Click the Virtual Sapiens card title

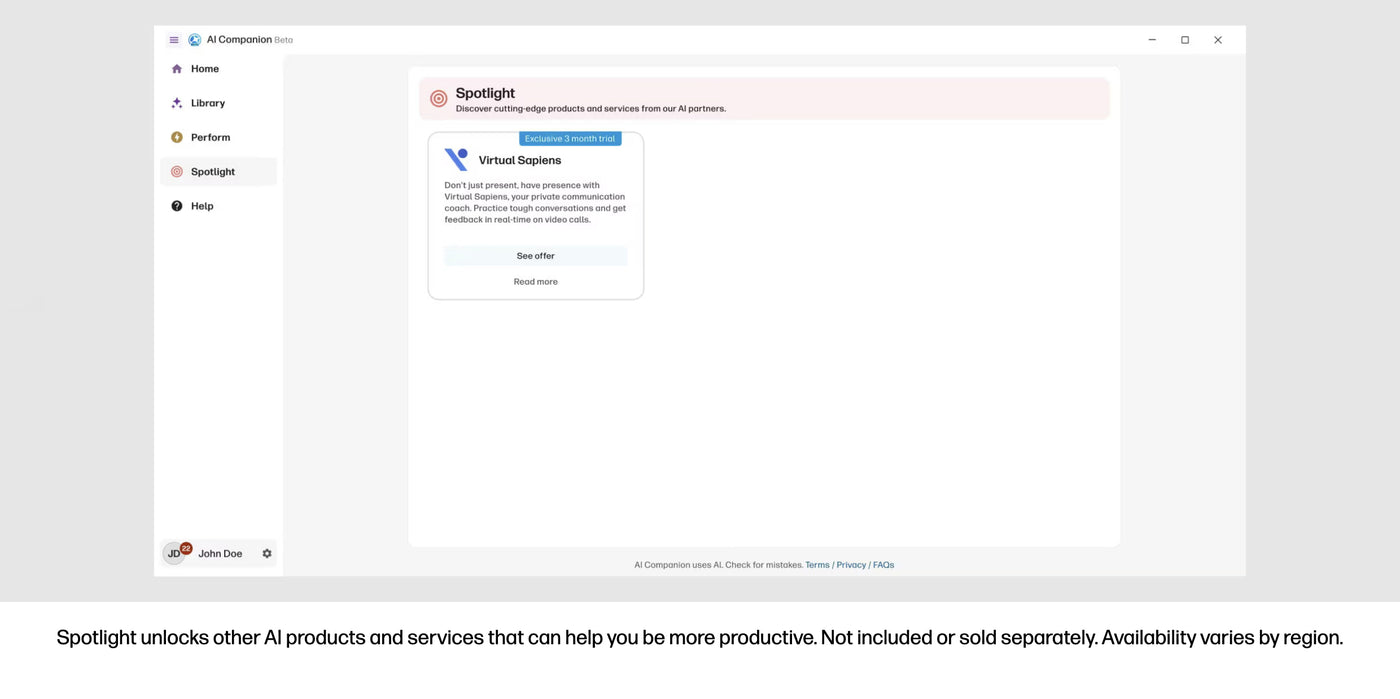[520, 160]
